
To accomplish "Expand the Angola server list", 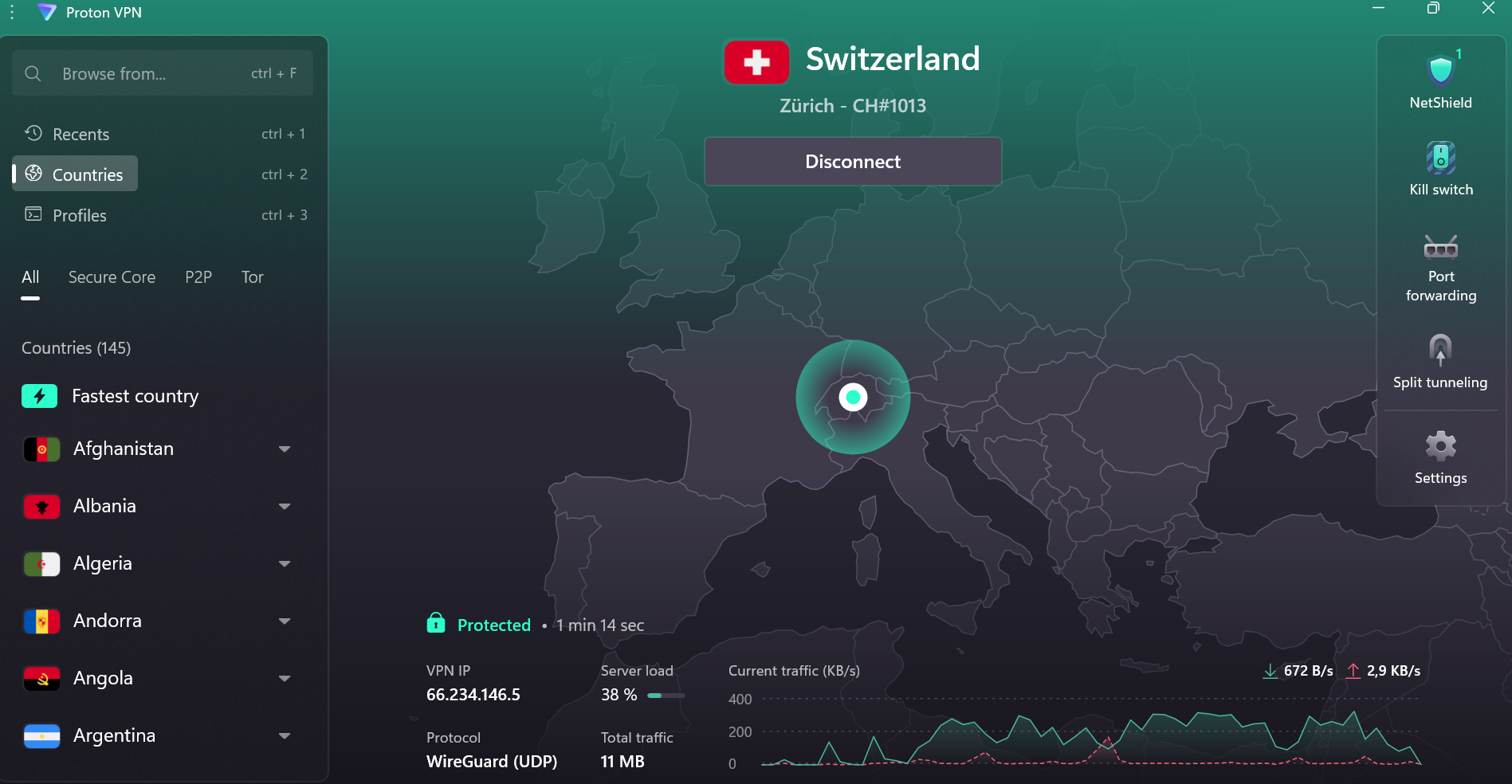I will [285, 679].
